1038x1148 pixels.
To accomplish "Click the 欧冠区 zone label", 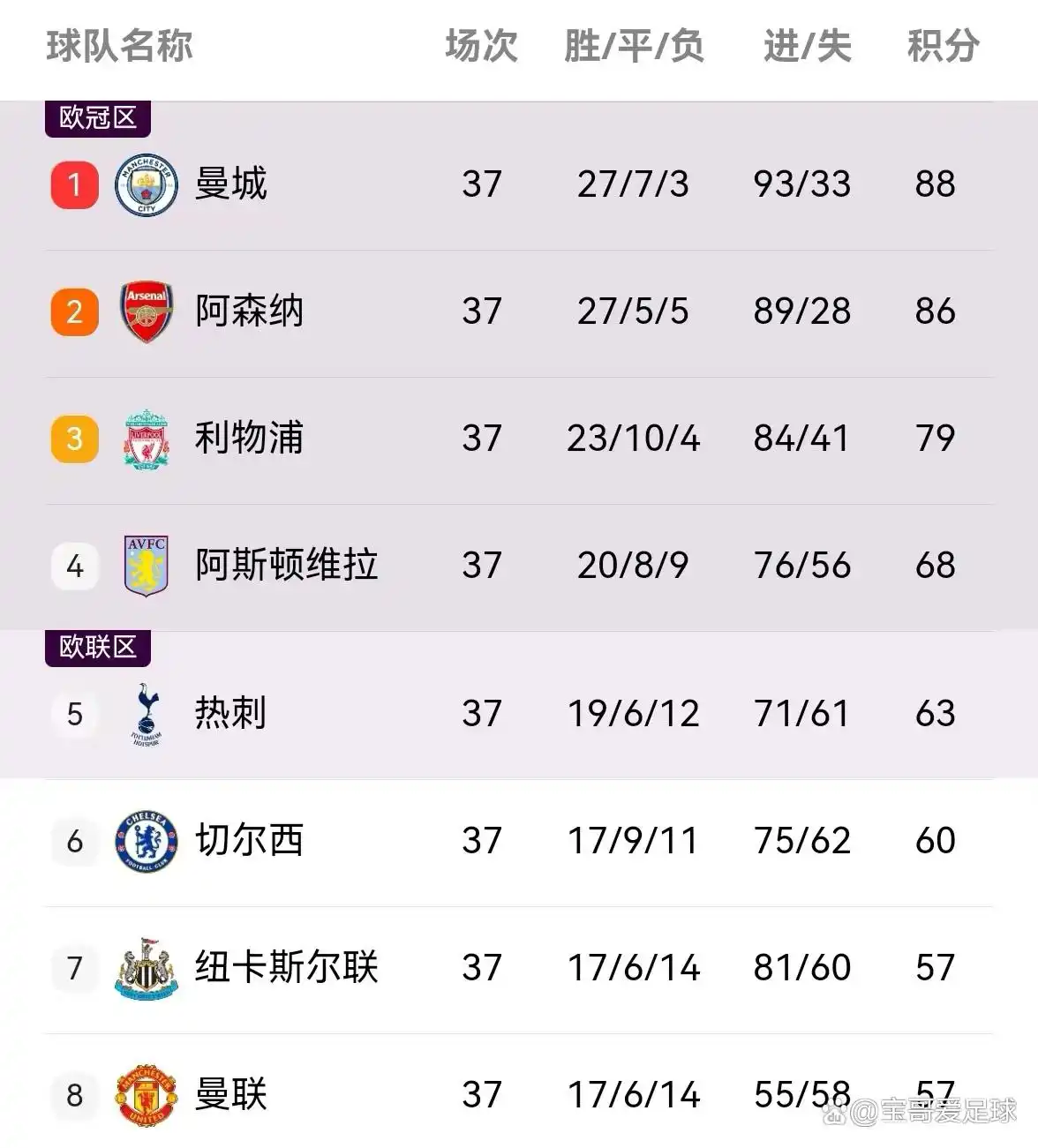I will click(98, 118).
